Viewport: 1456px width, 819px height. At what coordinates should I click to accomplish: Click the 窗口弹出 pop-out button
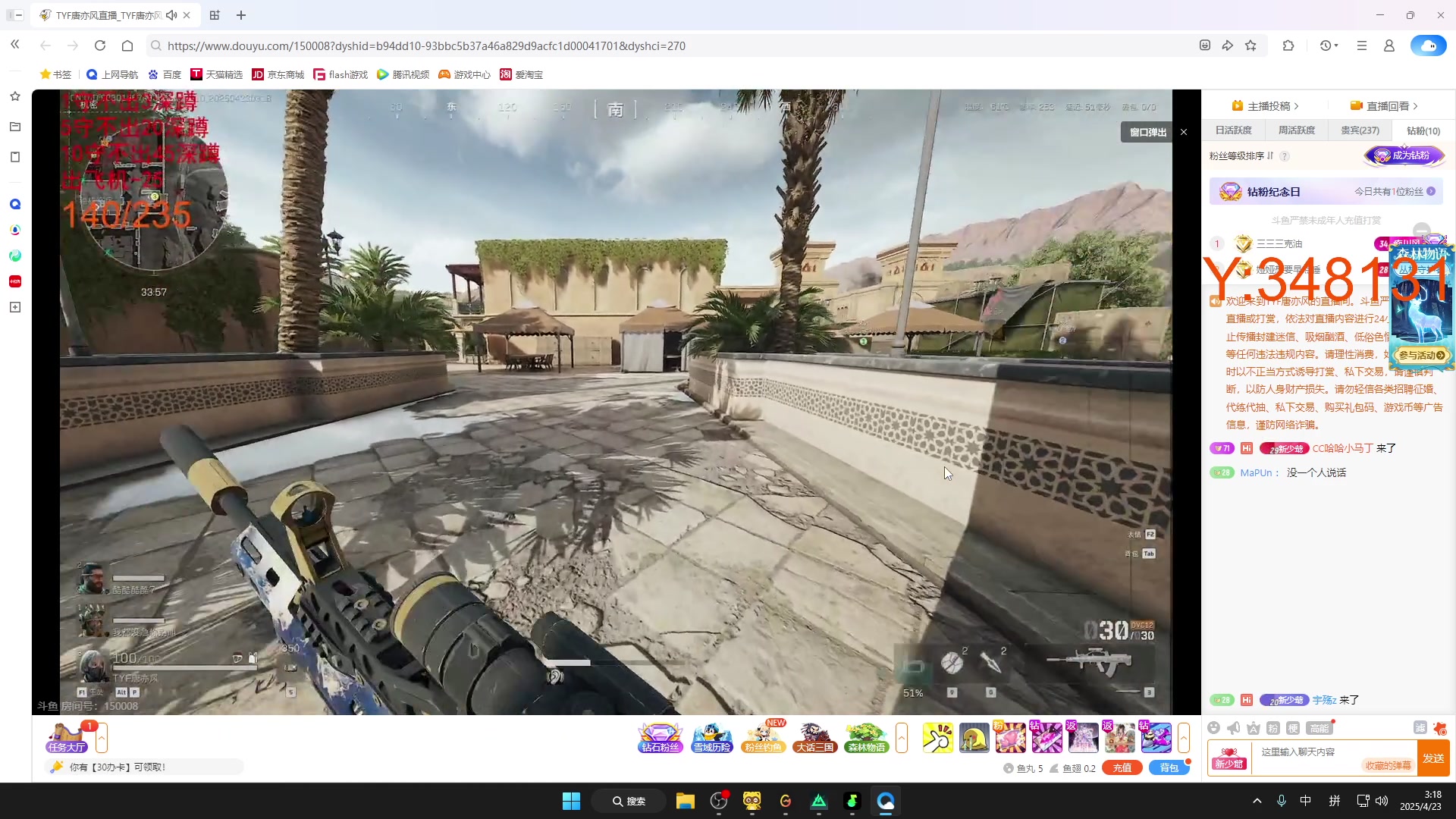[x=1147, y=132]
